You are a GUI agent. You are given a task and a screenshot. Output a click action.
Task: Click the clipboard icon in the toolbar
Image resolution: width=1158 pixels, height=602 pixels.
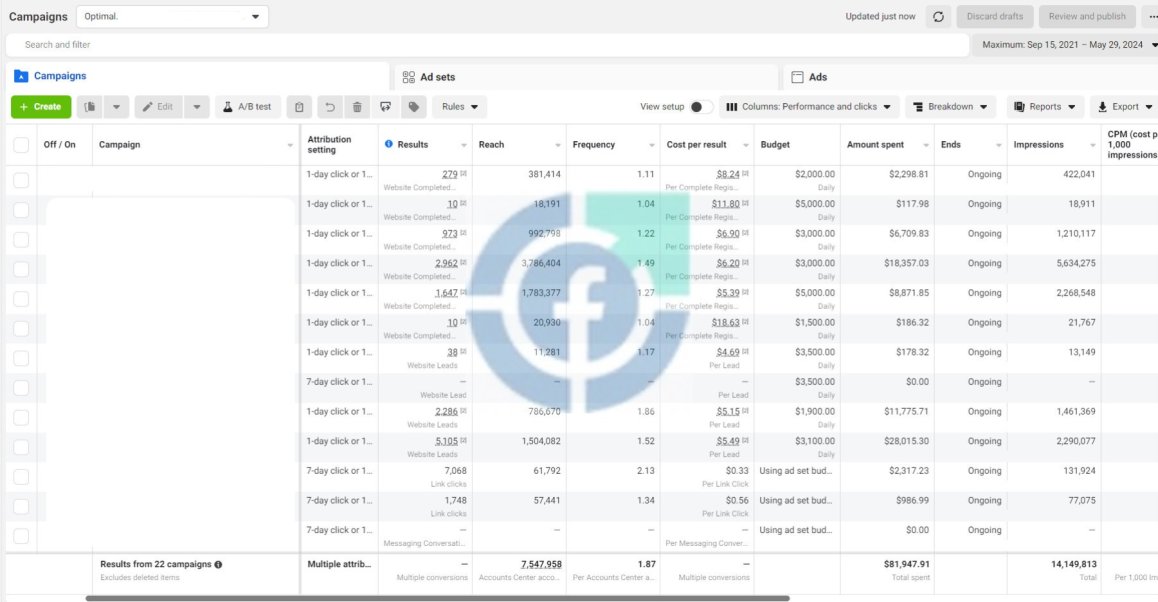[x=299, y=107]
